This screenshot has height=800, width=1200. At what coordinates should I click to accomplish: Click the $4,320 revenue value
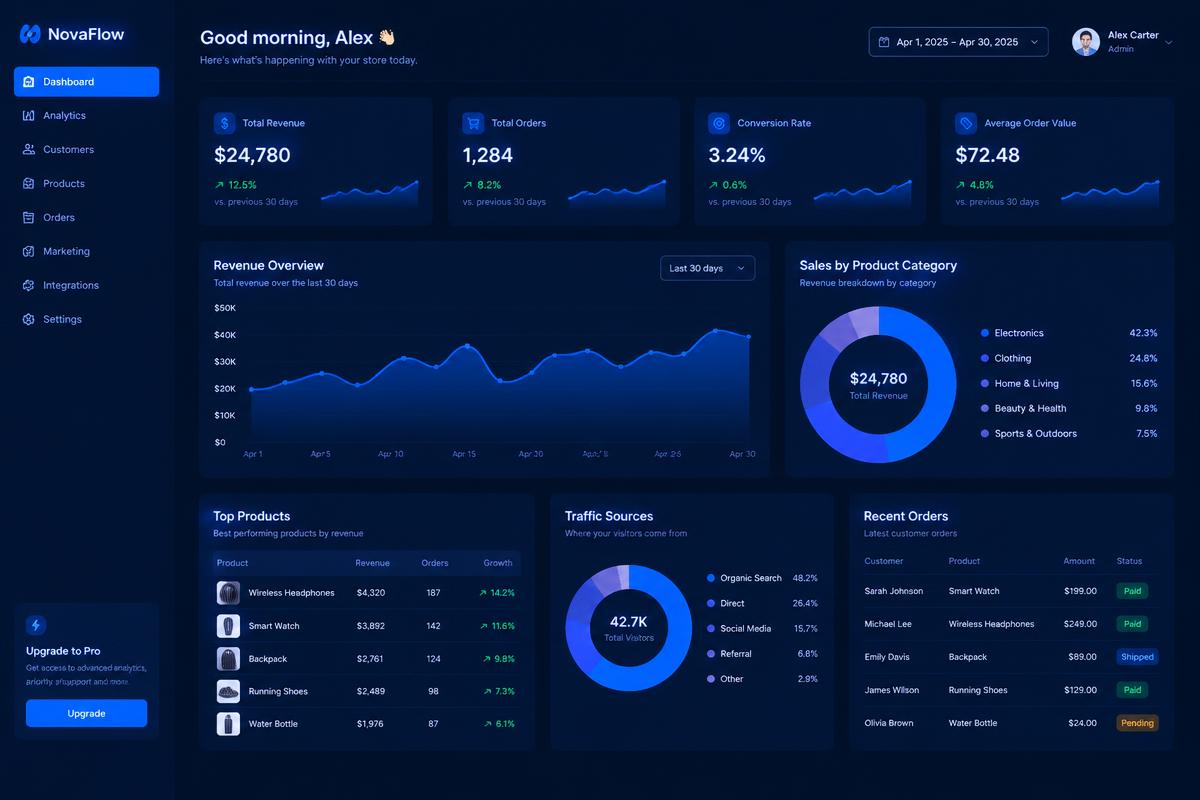[371, 593]
